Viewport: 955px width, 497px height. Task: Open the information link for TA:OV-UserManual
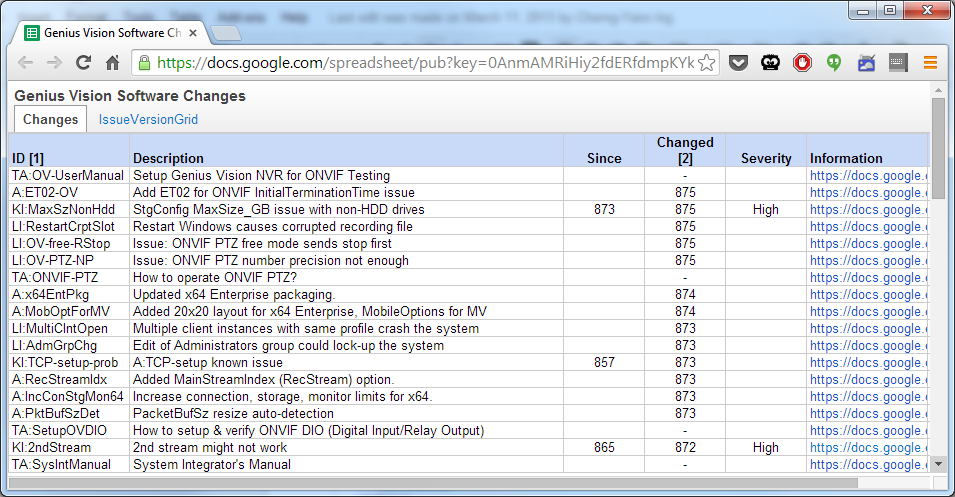click(x=868, y=175)
